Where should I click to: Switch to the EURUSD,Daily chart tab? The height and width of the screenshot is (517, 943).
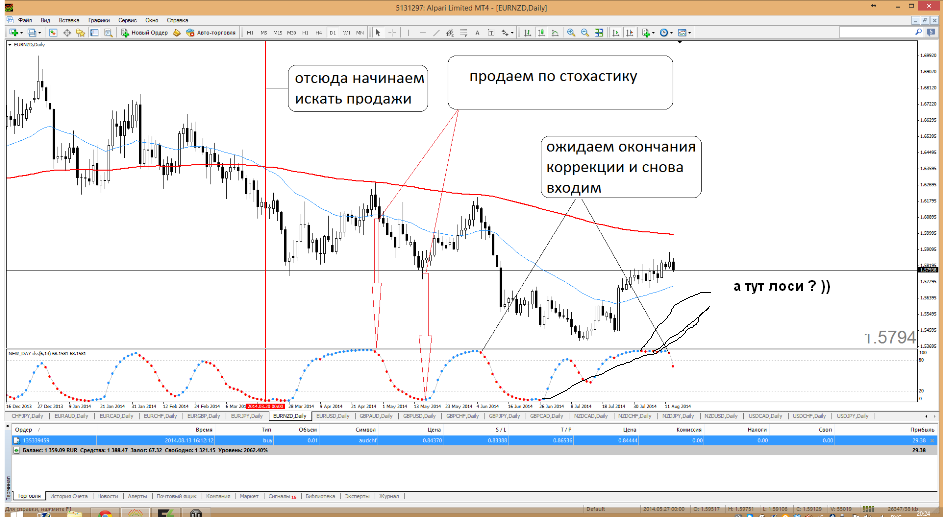(333, 416)
